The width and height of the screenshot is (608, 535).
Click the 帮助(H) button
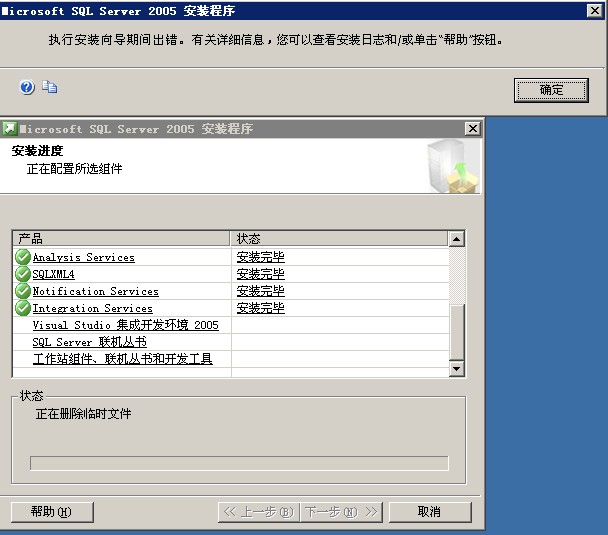pos(52,512)
